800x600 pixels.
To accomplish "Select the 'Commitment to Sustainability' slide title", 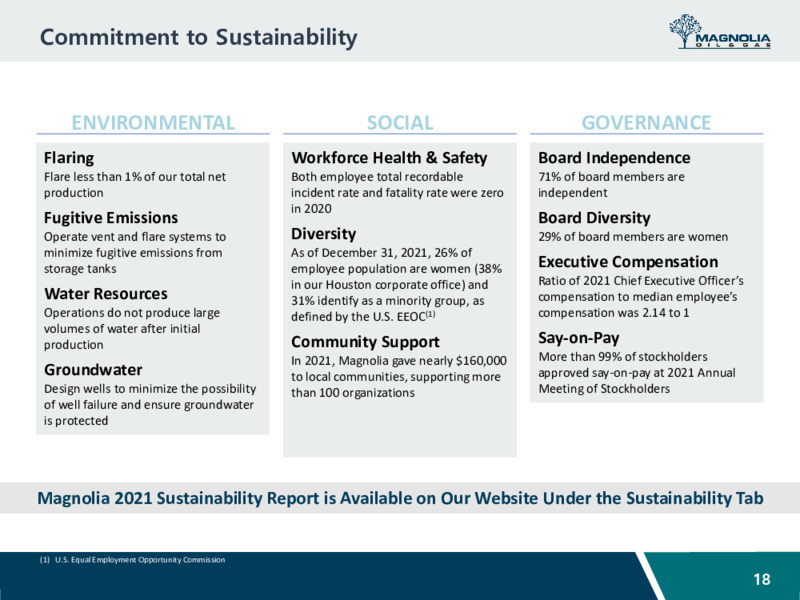I will [x=198, y=37].
